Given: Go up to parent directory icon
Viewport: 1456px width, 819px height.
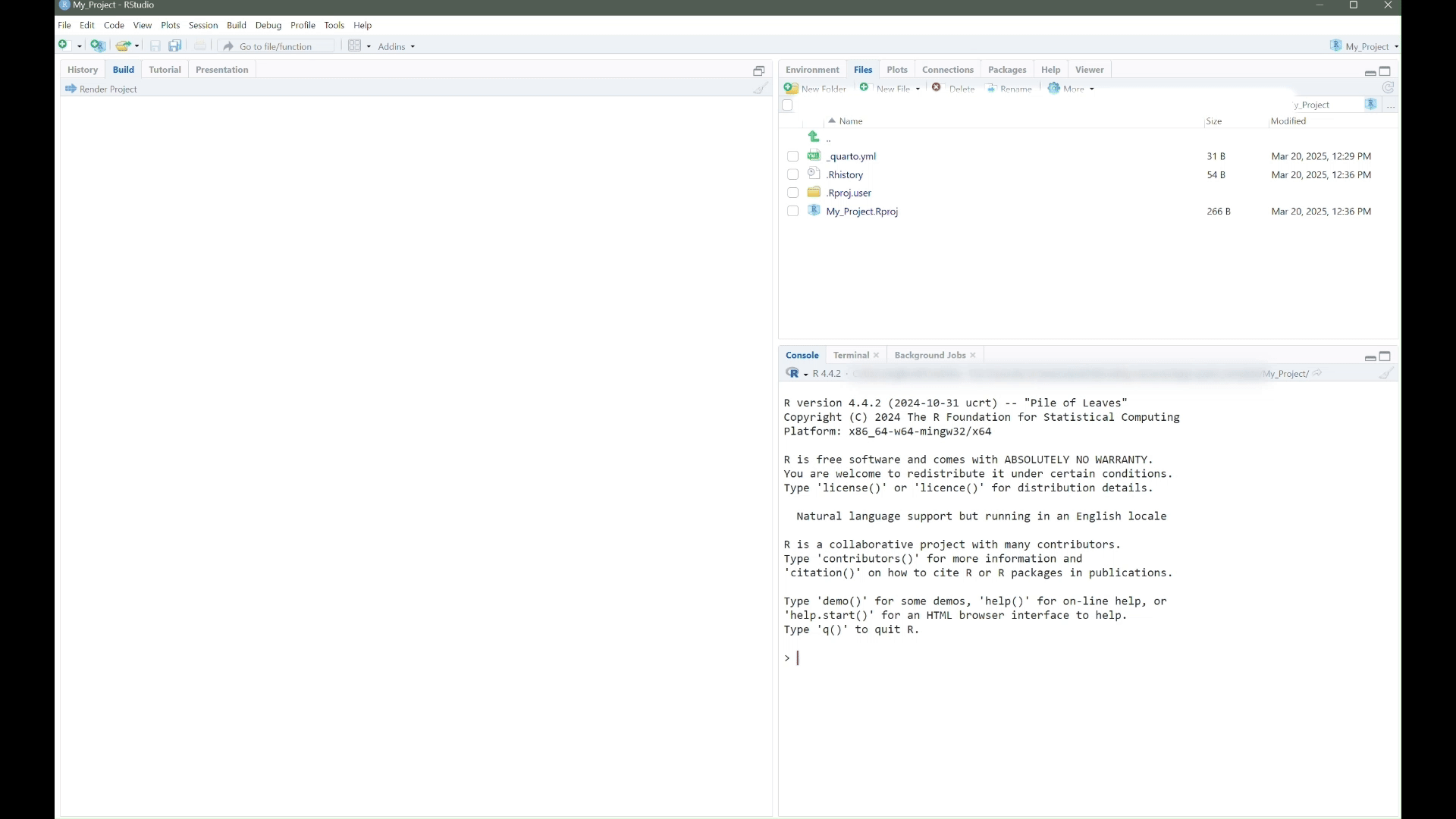Looking at the screenshot, I should point(814,137).
